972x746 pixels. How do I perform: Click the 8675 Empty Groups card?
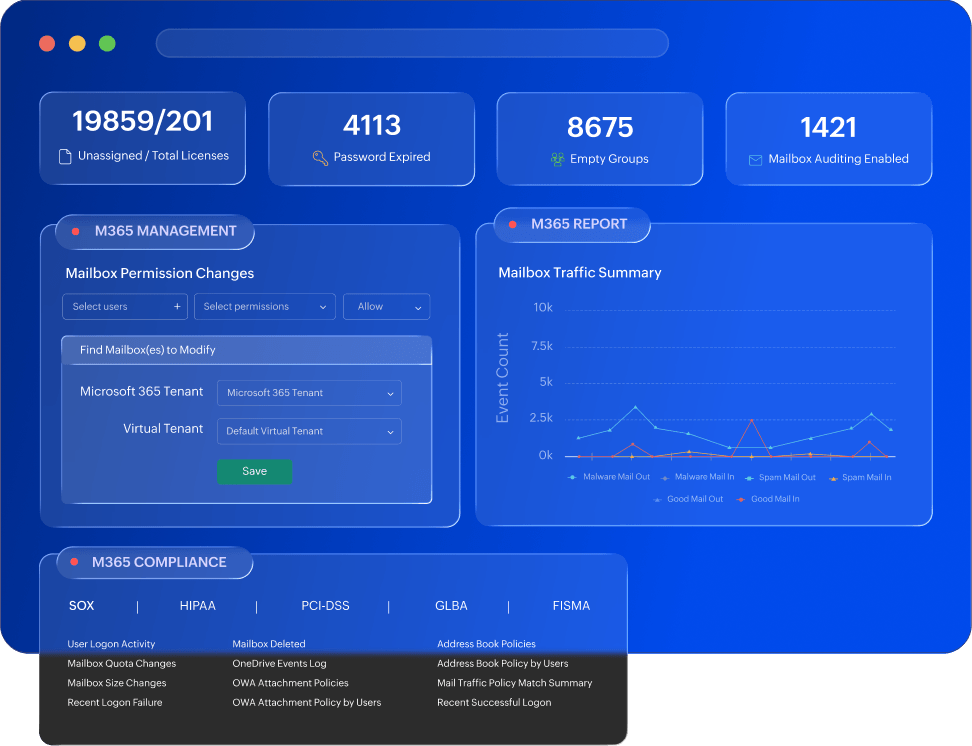point(600,139)
